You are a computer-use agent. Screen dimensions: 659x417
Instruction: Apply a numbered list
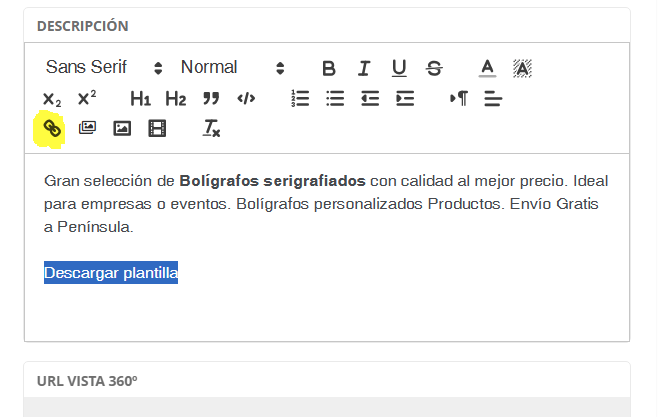300,98
